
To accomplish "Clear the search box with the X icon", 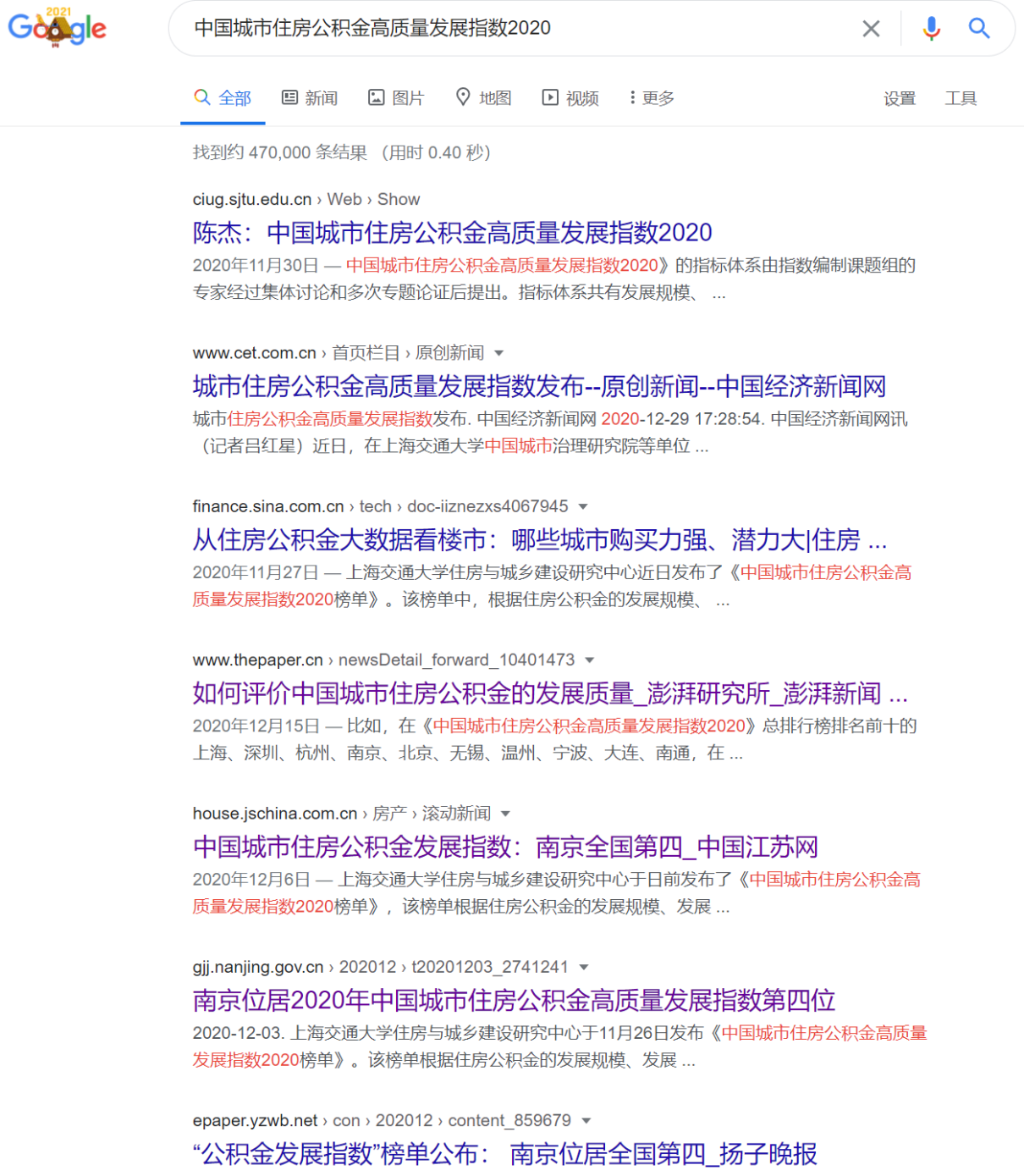I will [871, 29].
